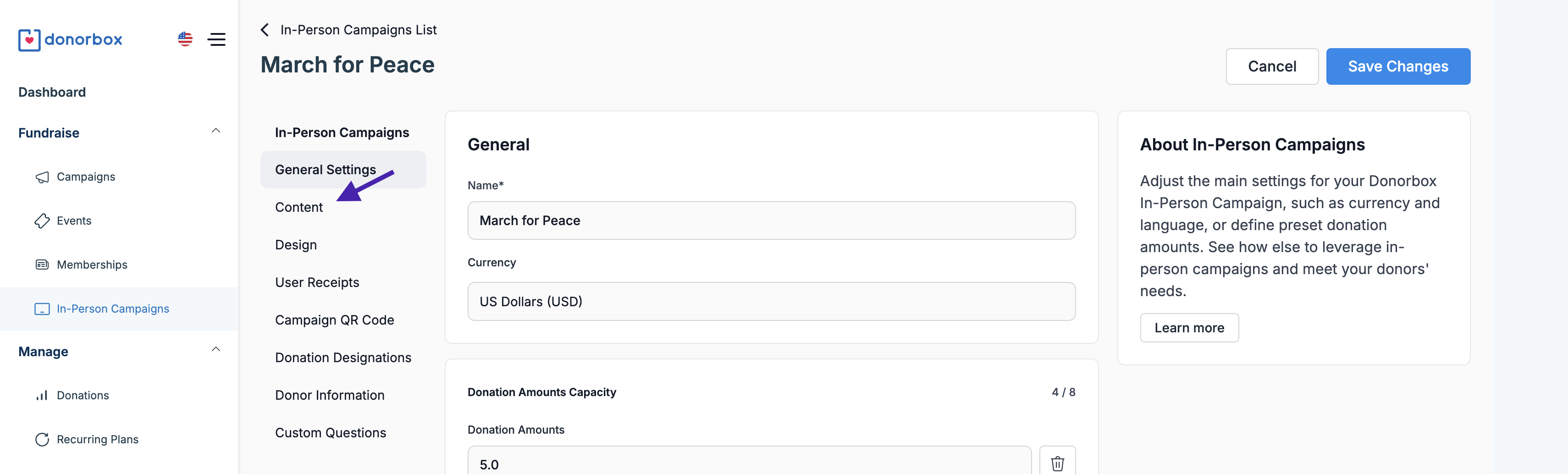Open Donations in the sidebar
The image size is (1568, 474).
pyautogui.click(x=82, y=396)
